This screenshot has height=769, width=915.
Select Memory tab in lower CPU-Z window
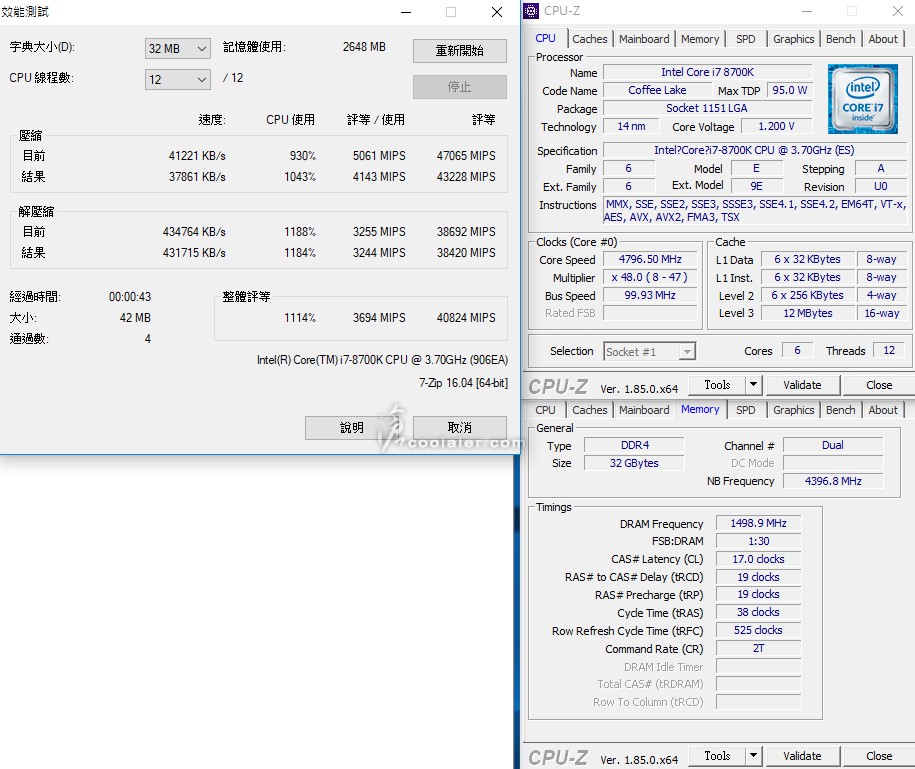(700, 410)
